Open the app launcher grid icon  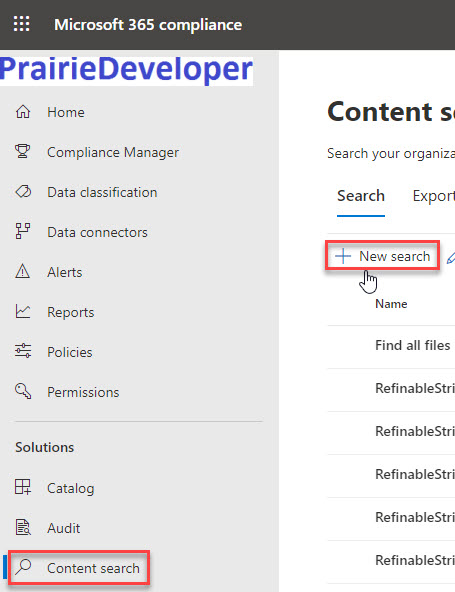point(22,24)
